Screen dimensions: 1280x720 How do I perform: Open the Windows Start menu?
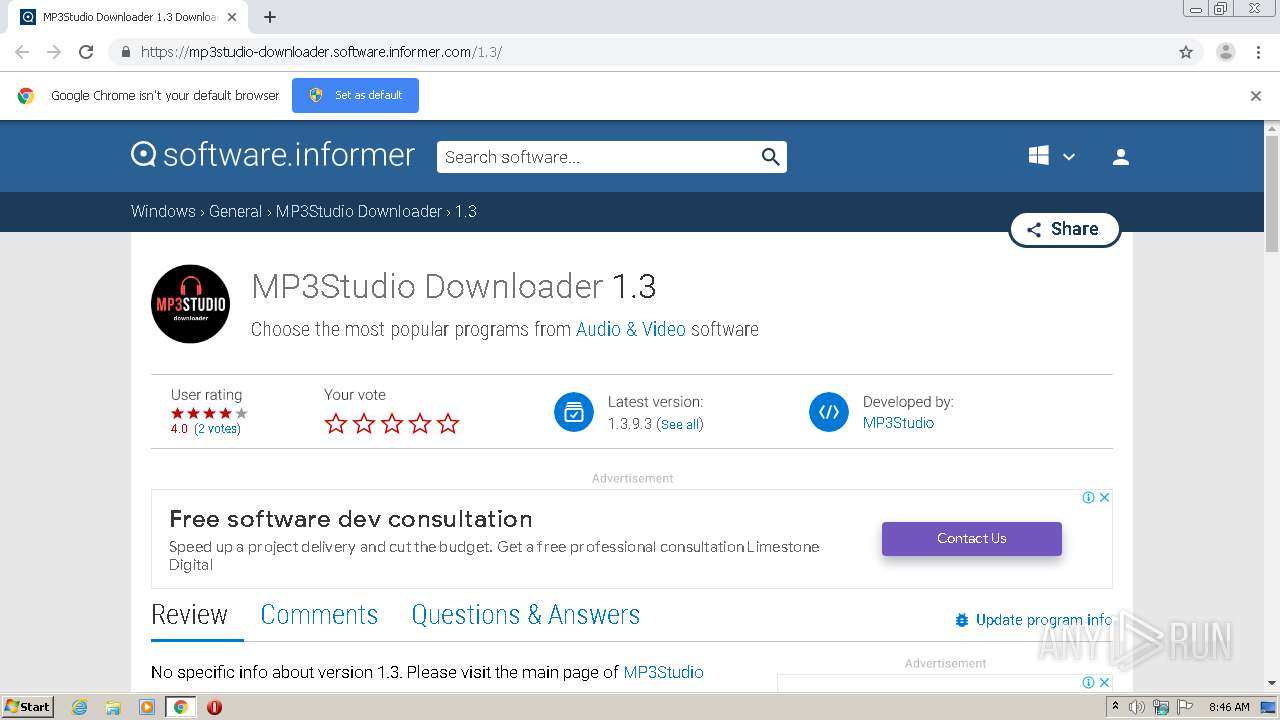(x=28, y=706)
